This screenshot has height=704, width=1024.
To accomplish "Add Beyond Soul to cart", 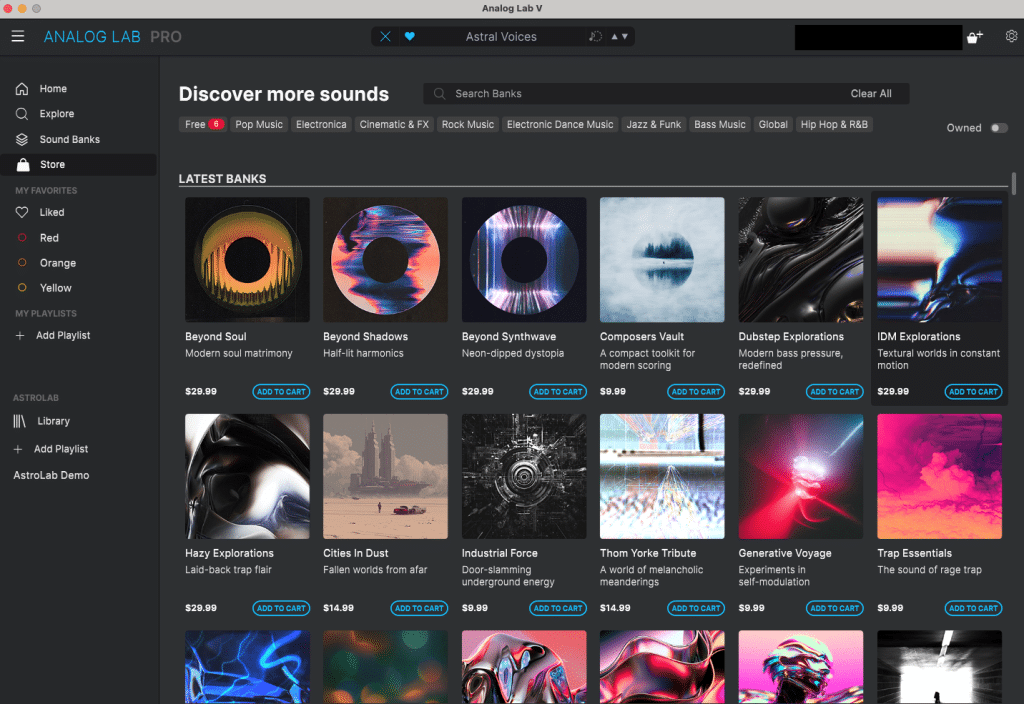I will (281, 392).
